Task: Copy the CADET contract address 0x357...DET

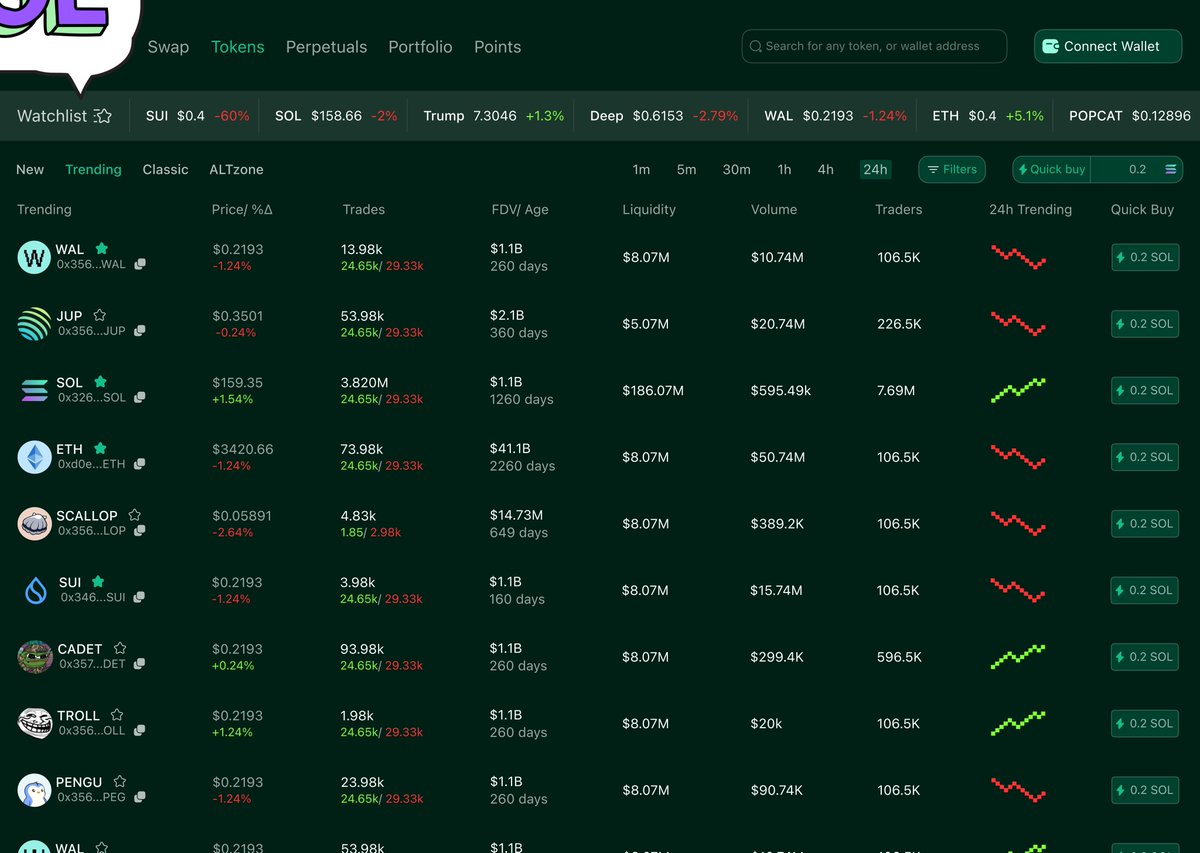Action: coord(140,664)
